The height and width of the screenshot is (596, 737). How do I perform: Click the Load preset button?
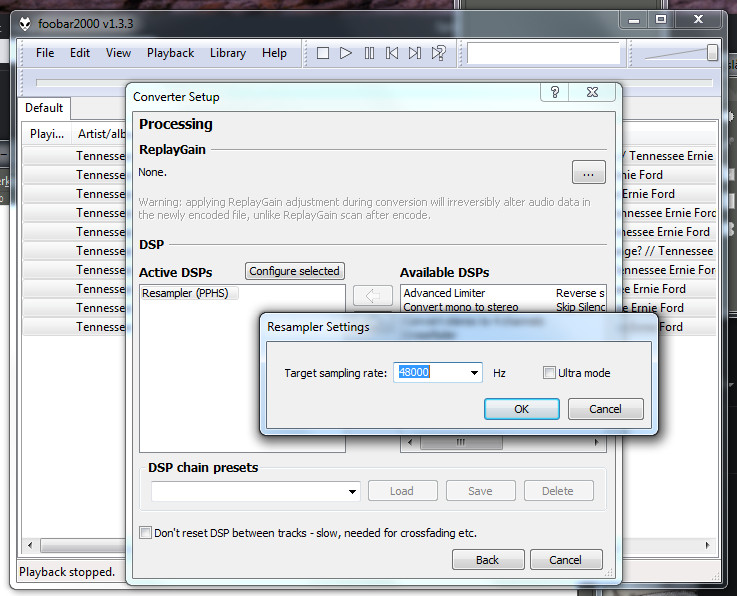[402, 491]
